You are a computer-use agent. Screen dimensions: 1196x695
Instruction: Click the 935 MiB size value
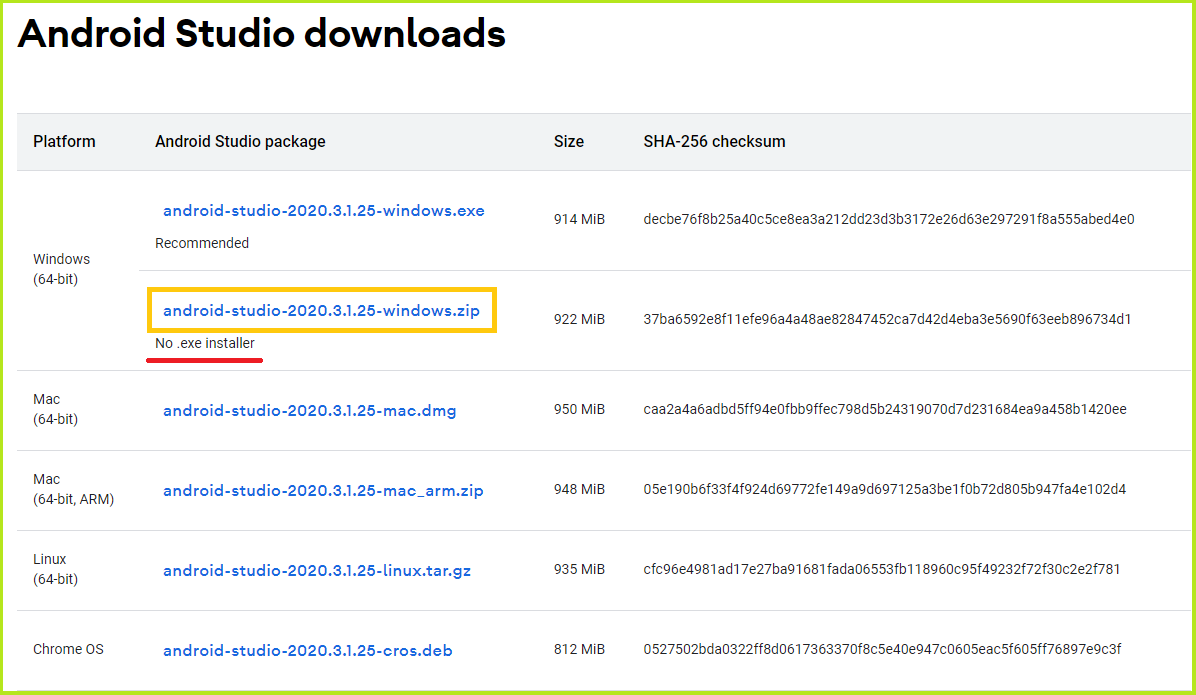click(579, 569)
